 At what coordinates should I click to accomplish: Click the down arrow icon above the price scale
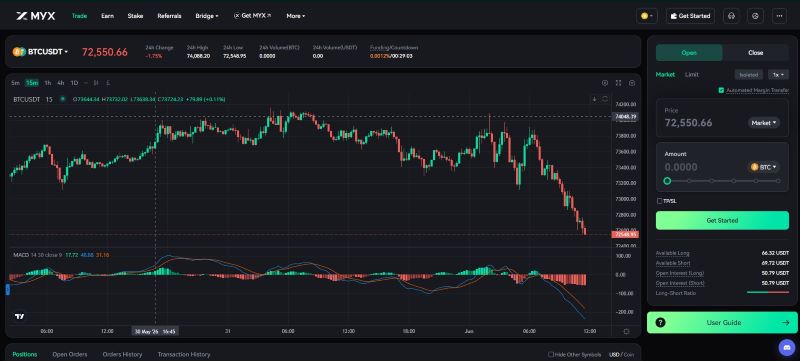point(594,99)
